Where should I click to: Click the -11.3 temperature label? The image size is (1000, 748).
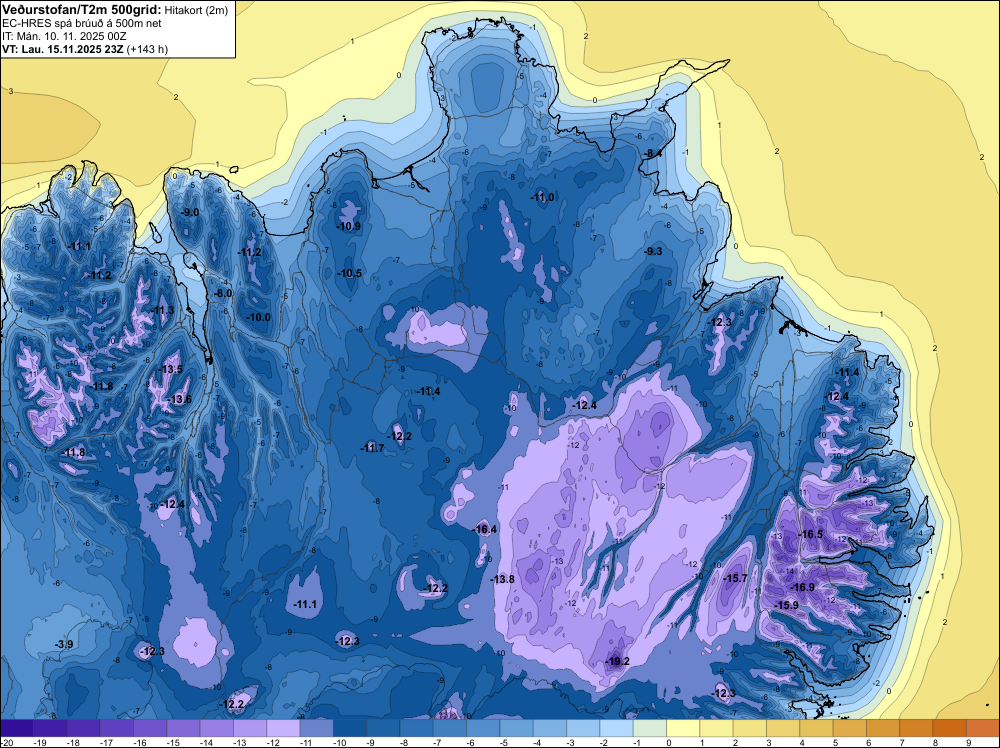click(162, 310)
